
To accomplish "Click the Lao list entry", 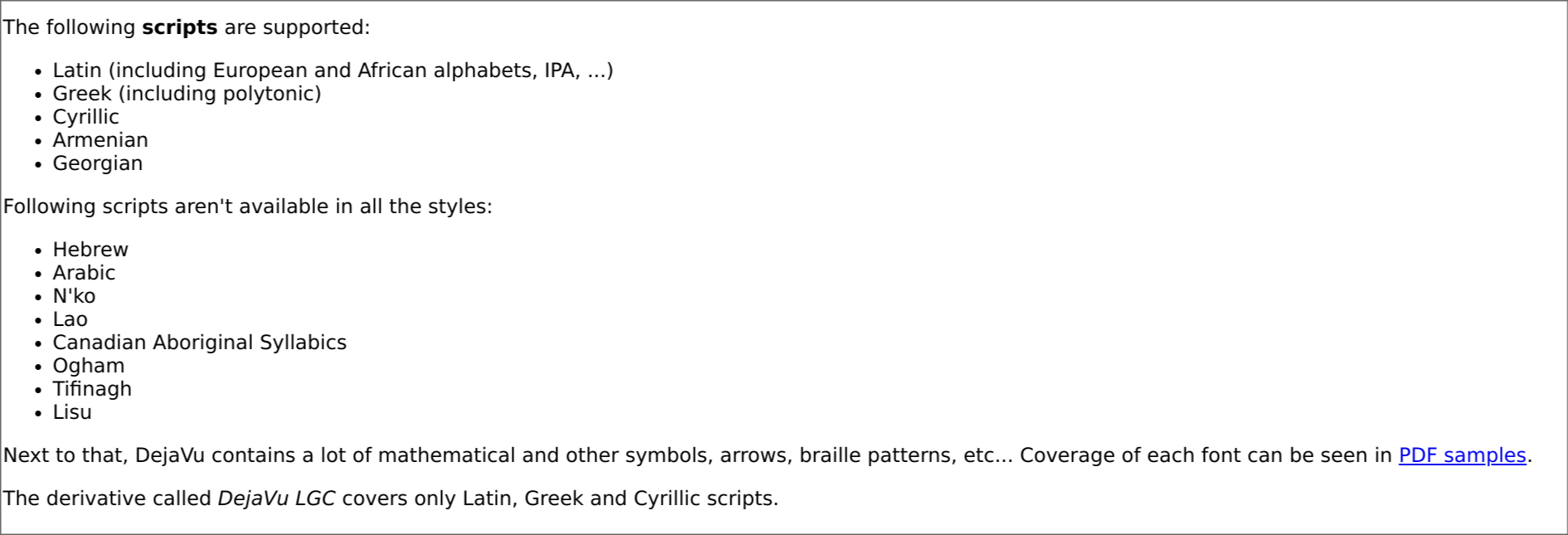I will coord(70,319).
